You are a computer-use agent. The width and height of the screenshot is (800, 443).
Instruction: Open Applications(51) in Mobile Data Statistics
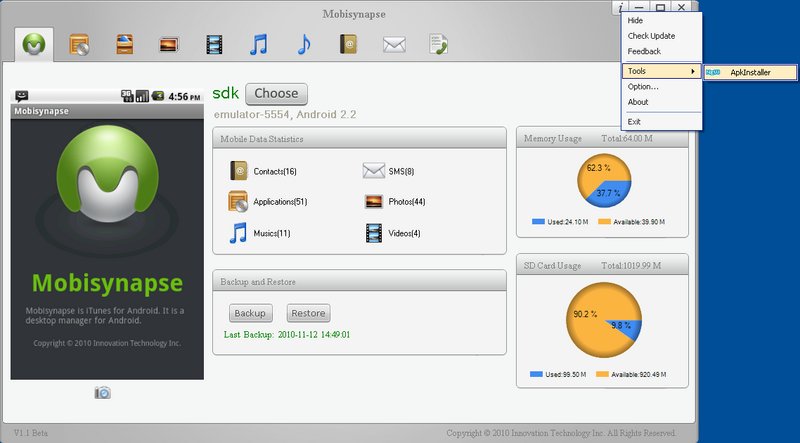(267, 202)
